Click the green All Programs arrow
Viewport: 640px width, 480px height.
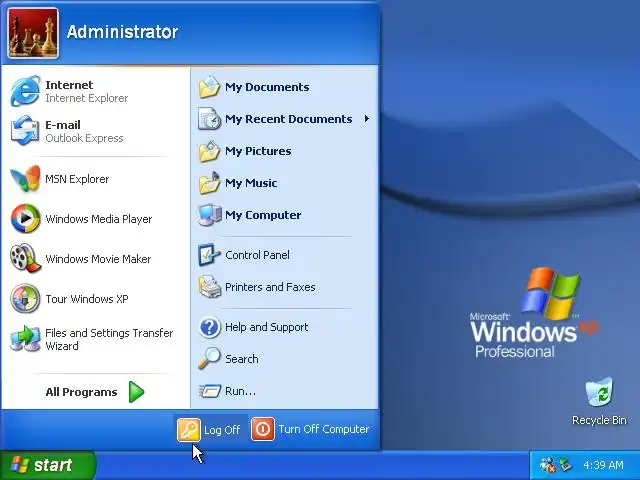136,392
